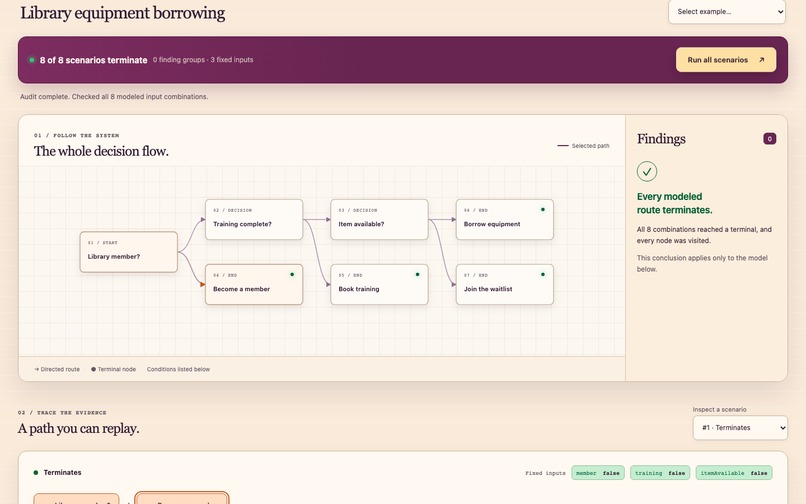This screenshot has width=806, height=504.
Task: Click terminal dot on Become a member node
Action: tap(292, 274)
